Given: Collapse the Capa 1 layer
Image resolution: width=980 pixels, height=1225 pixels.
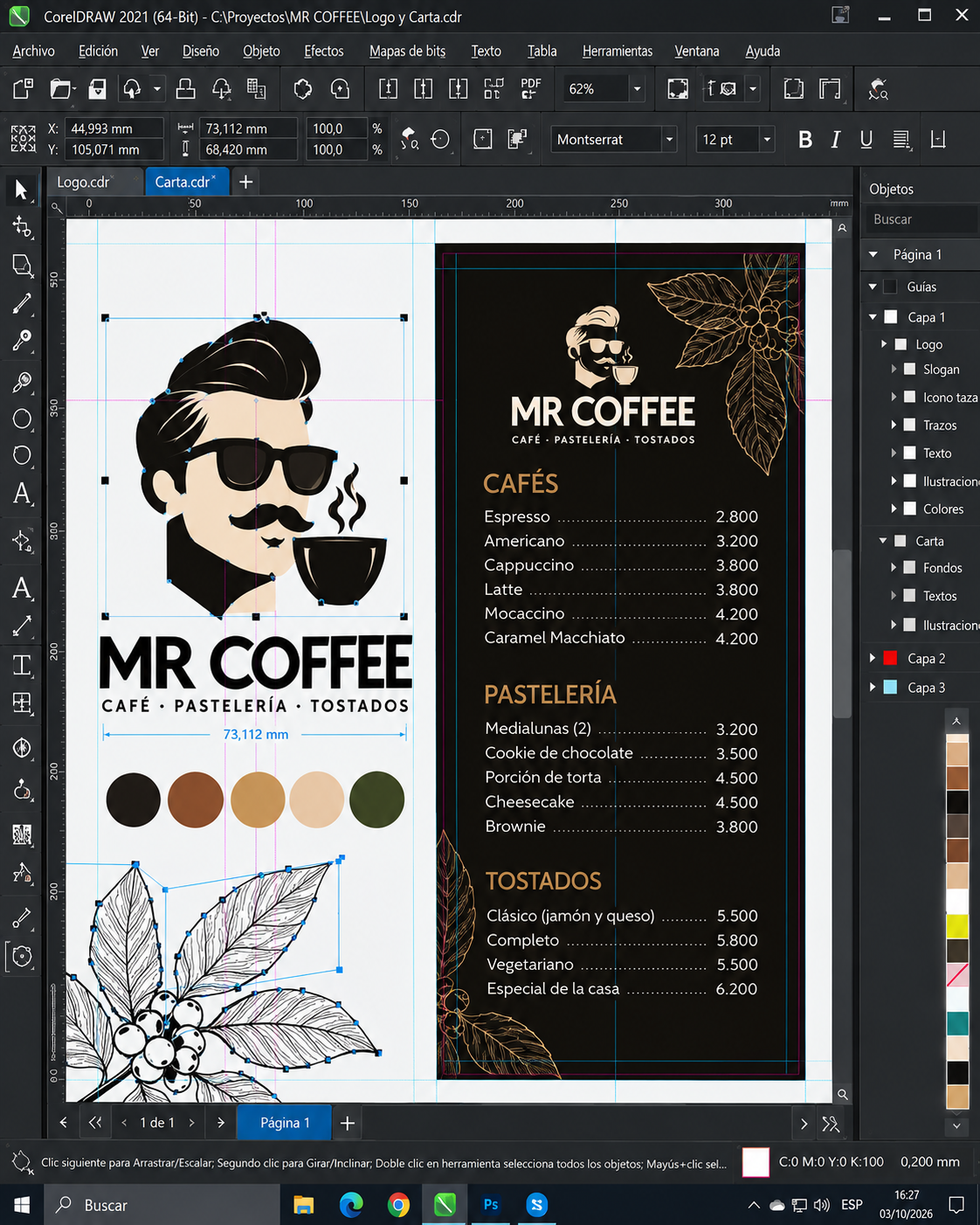Looking at the screenshot, I should tap(873, 317).
